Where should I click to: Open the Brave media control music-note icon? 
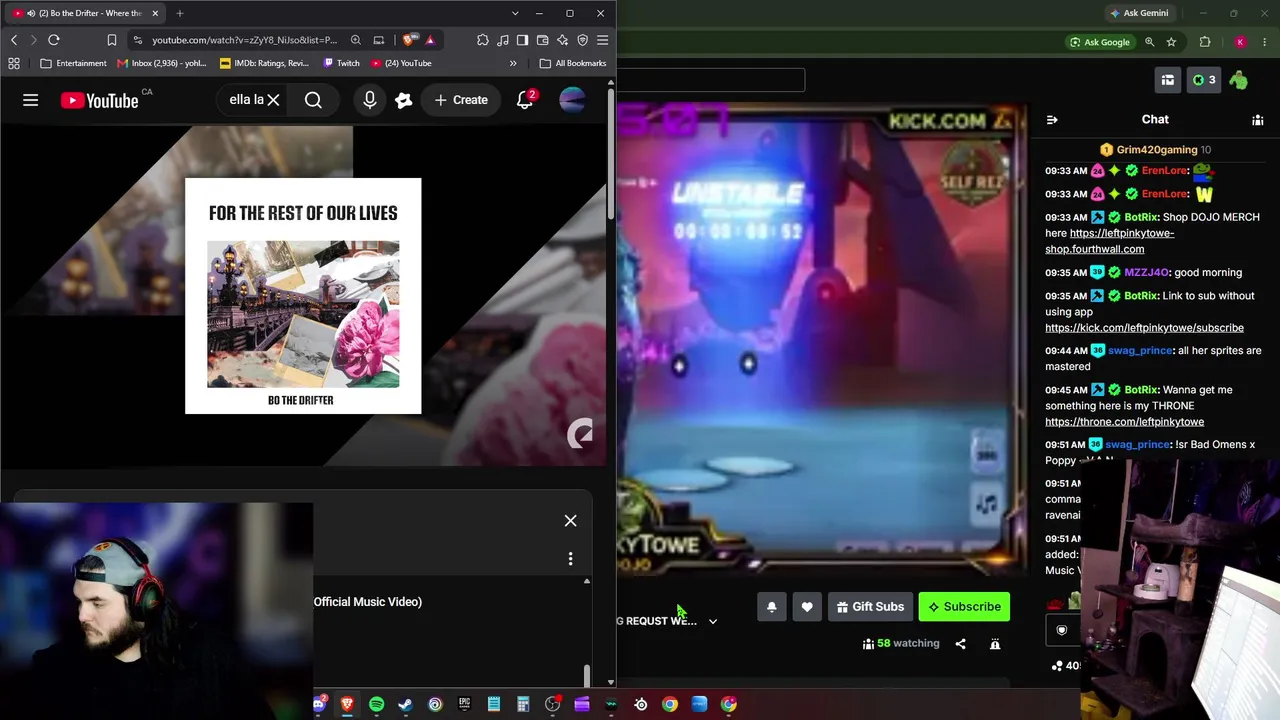click(503, 40)
